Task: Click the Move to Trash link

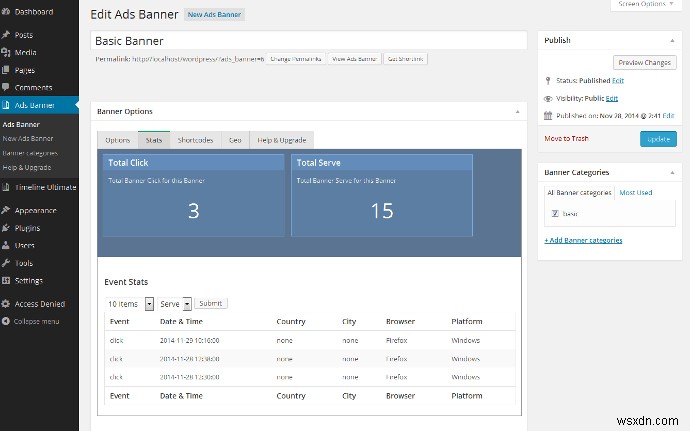Action: tap(567, 138)
